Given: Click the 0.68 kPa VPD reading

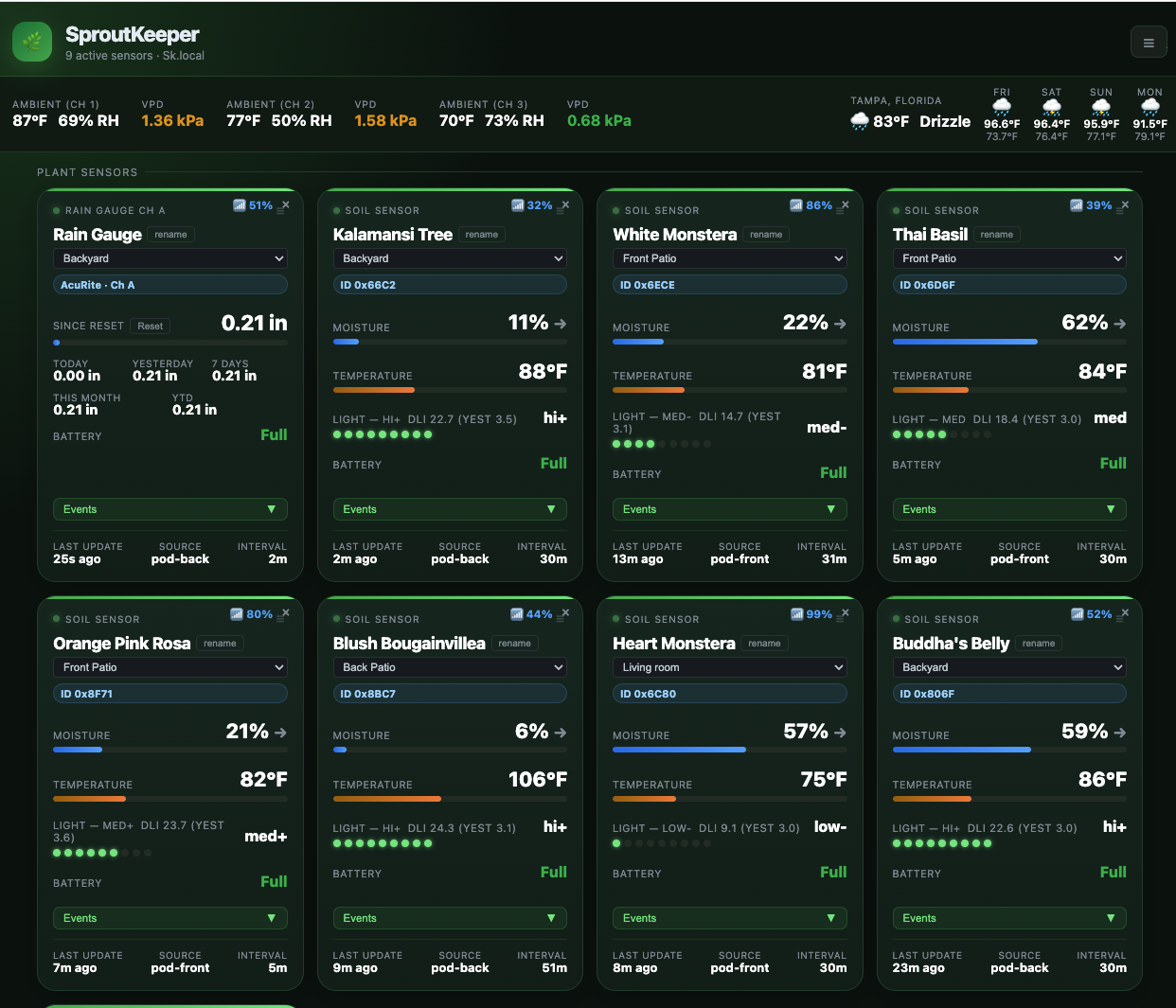Looking at the screenshot, I should coord(599,121).
